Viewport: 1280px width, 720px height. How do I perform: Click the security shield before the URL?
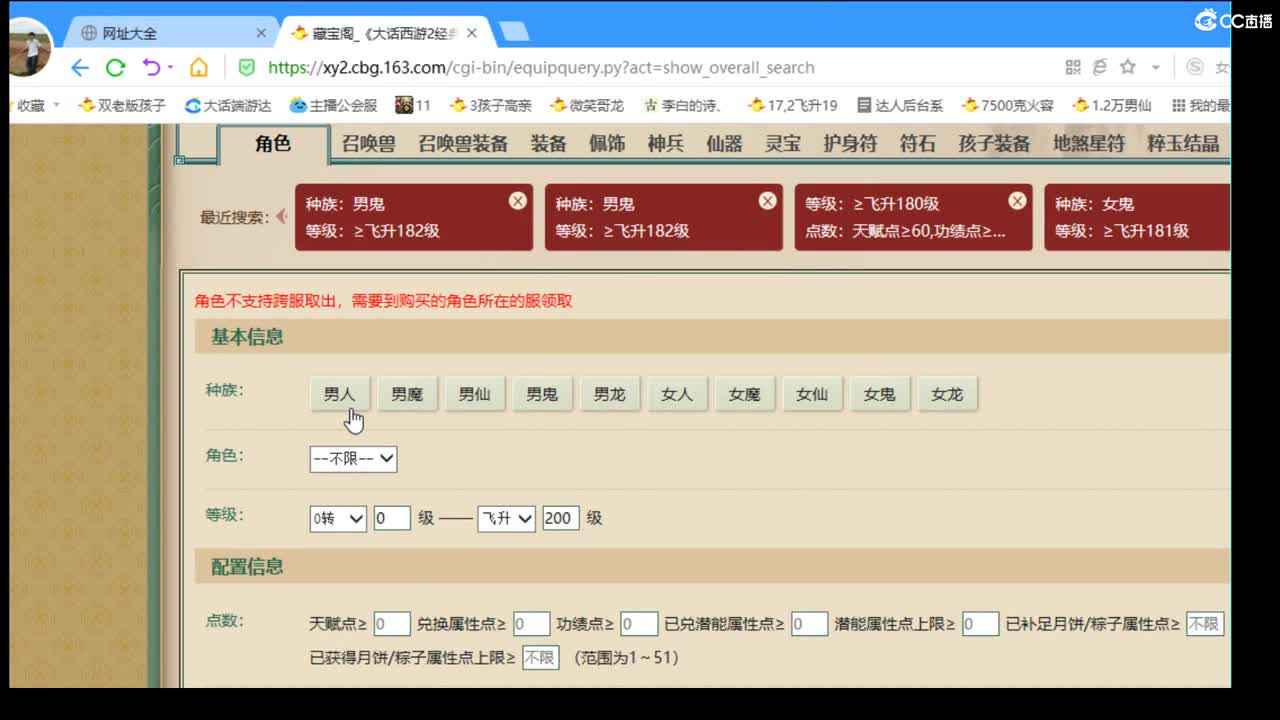click(x=246, y=68)
